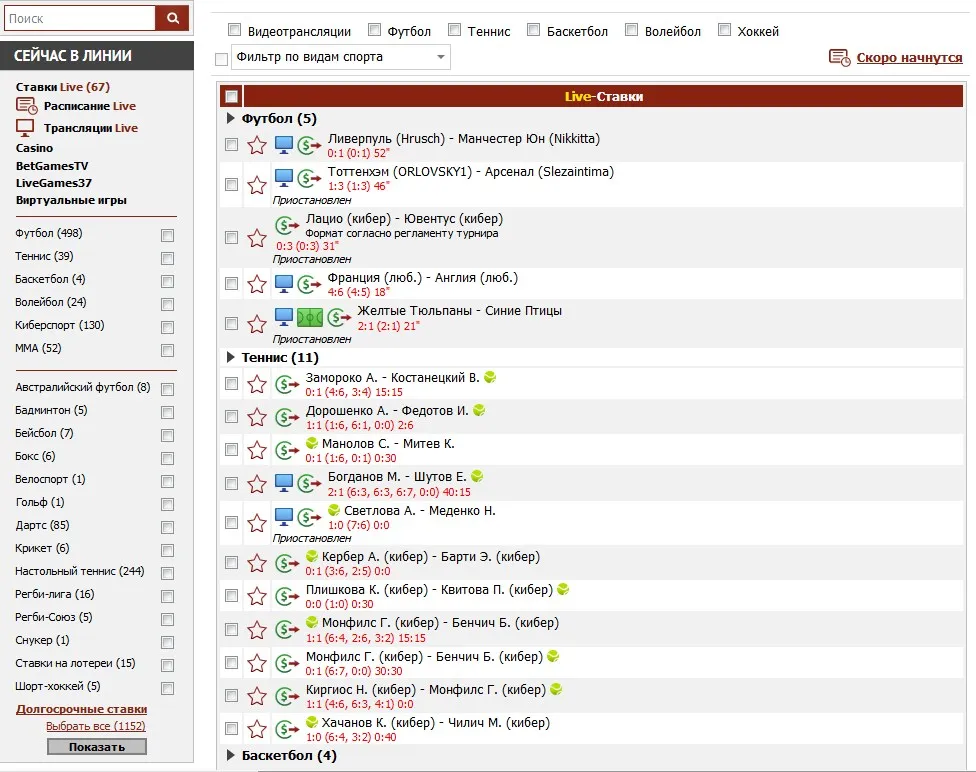
Task: Open video stream for Светлова - Меденко
Action: [284, 516]
